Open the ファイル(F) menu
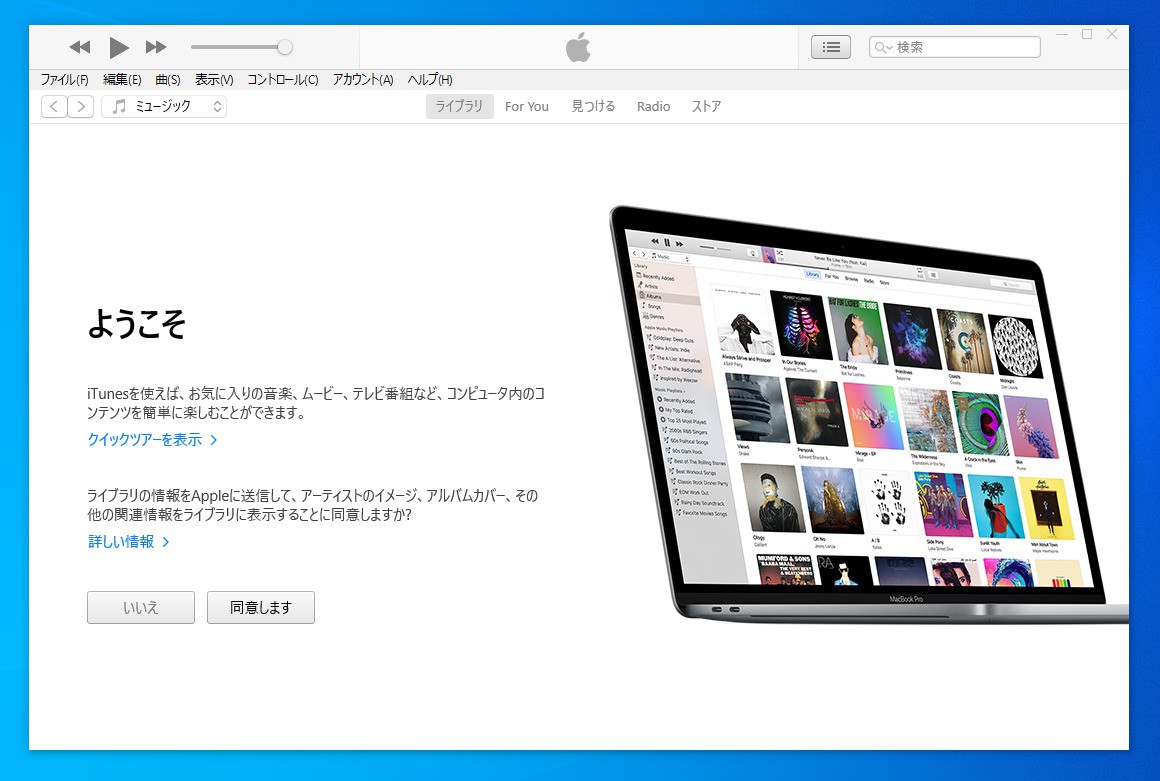 pyautogui.click(x=64, y=80)
